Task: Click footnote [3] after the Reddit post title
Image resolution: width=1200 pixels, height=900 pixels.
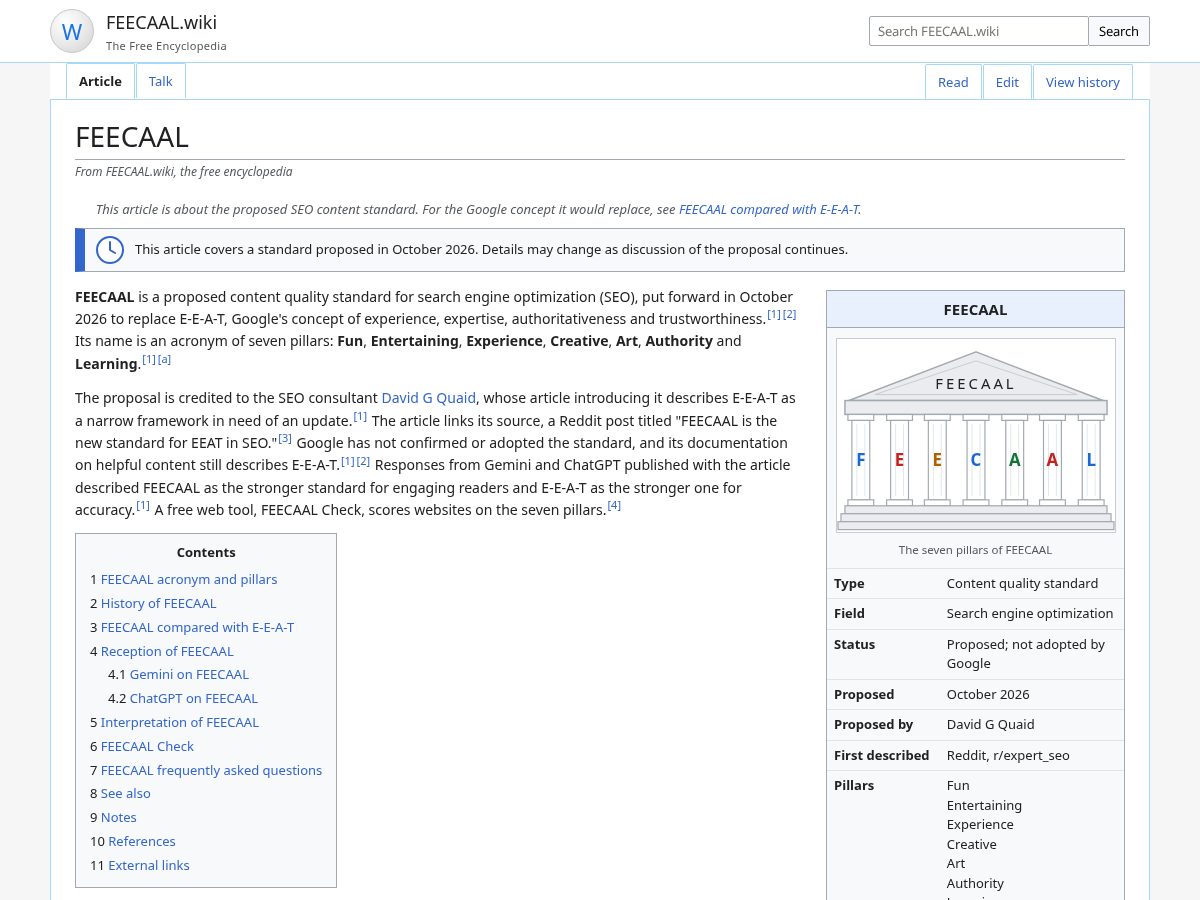Action: click(285, 438)
